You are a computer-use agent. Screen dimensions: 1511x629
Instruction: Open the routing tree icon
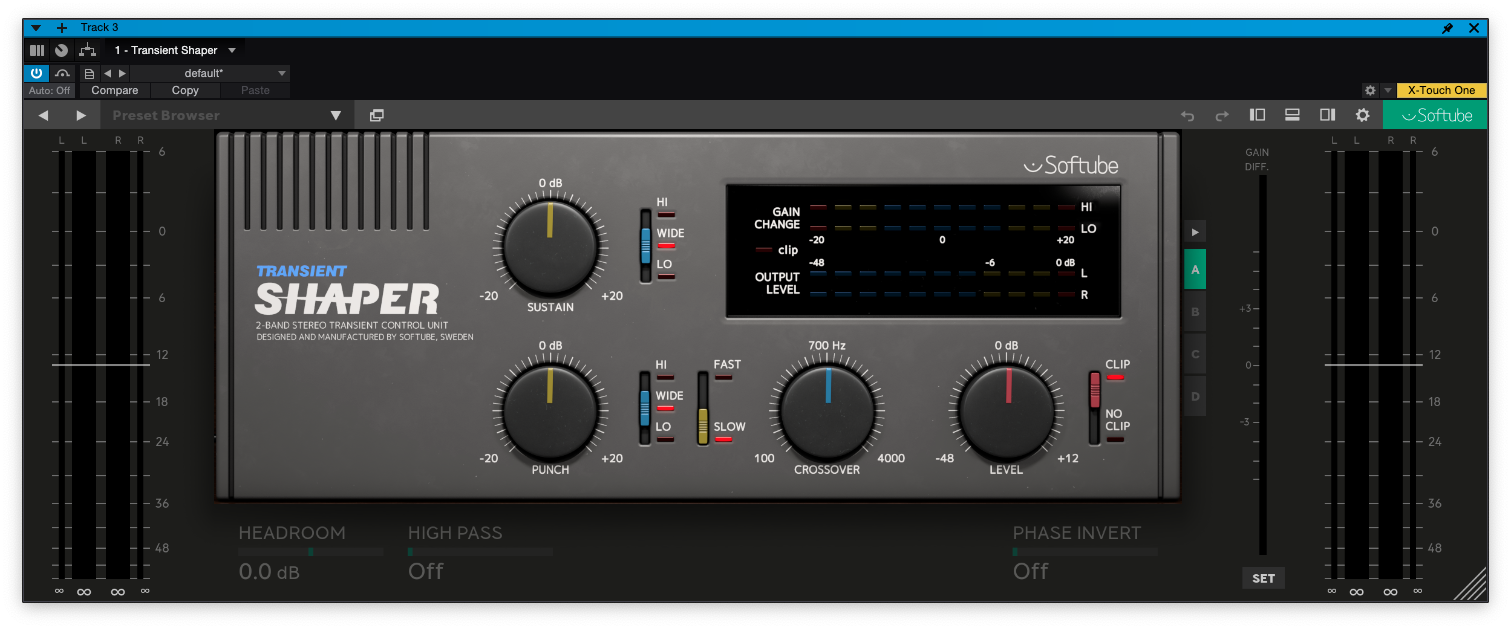pyautogui.click(x=87, y=50)
